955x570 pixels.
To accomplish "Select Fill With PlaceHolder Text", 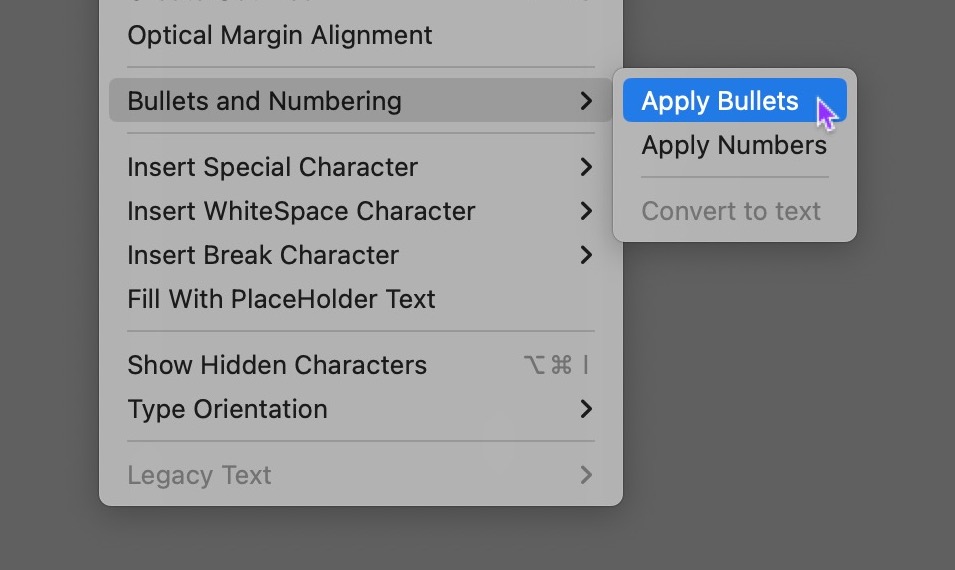I will [x=281, y=299].
